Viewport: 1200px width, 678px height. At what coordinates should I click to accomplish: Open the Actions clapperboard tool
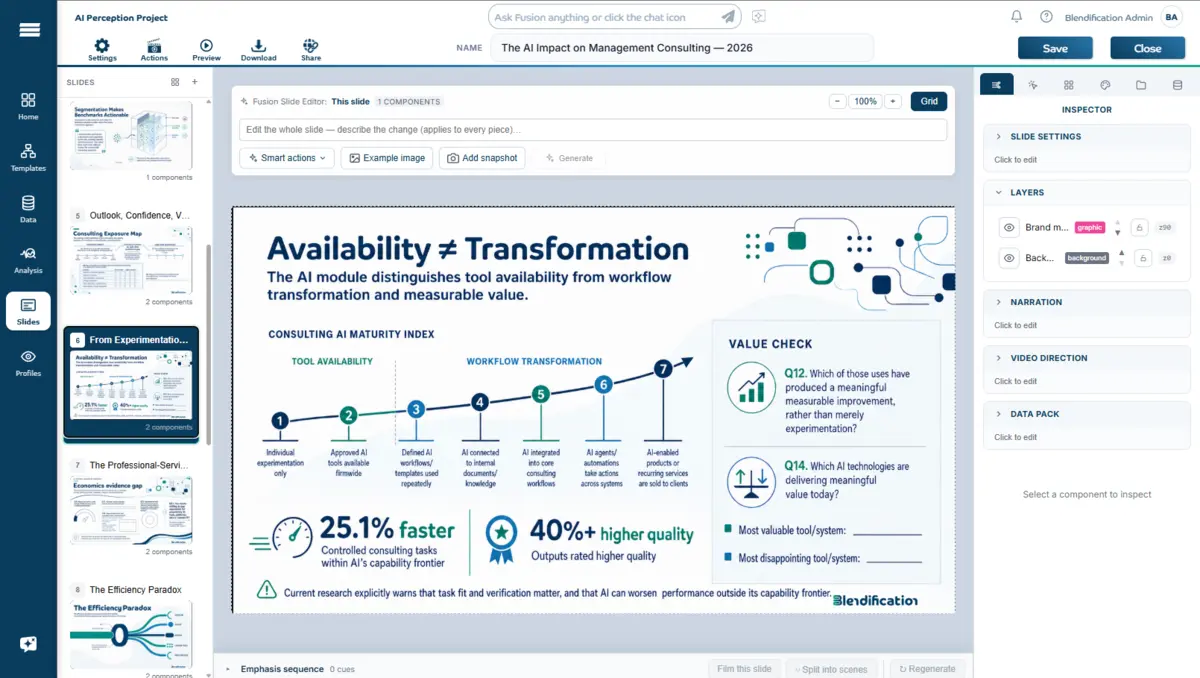pos(154,50)
